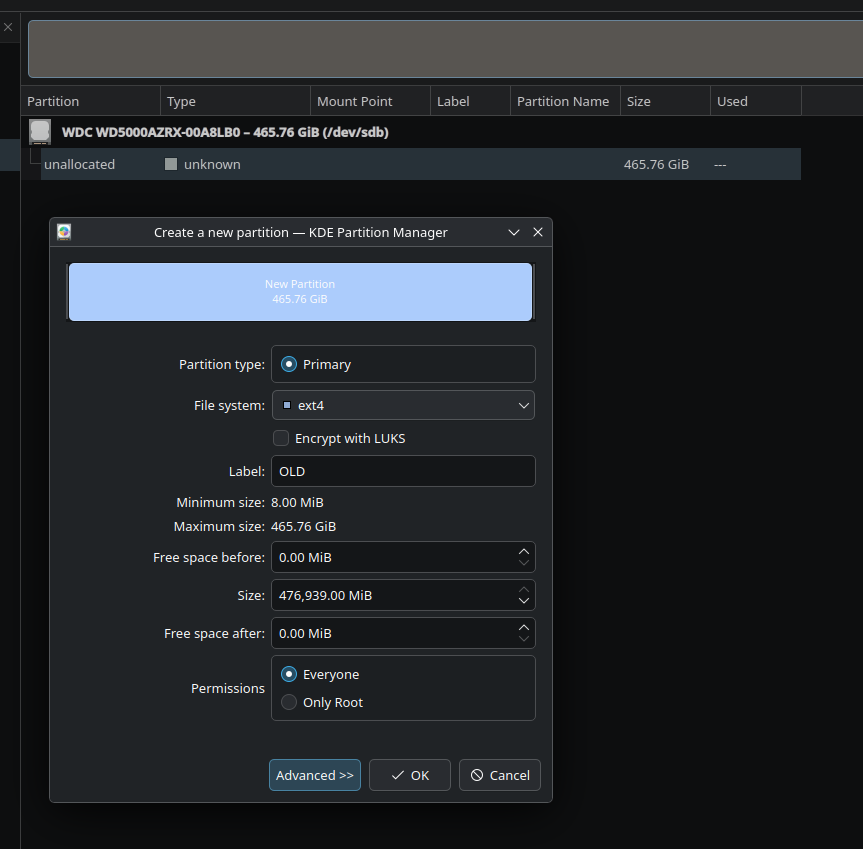Enable the Encrypt with LUKS checkbox

tap(281, 439)
